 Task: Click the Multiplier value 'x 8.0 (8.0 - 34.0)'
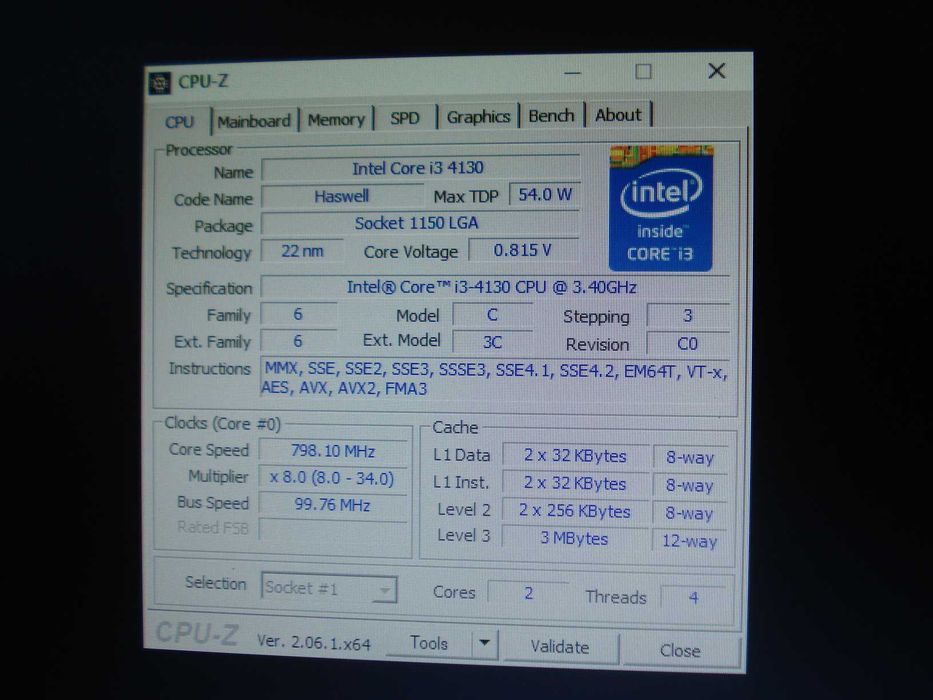(x=333, y=479)
